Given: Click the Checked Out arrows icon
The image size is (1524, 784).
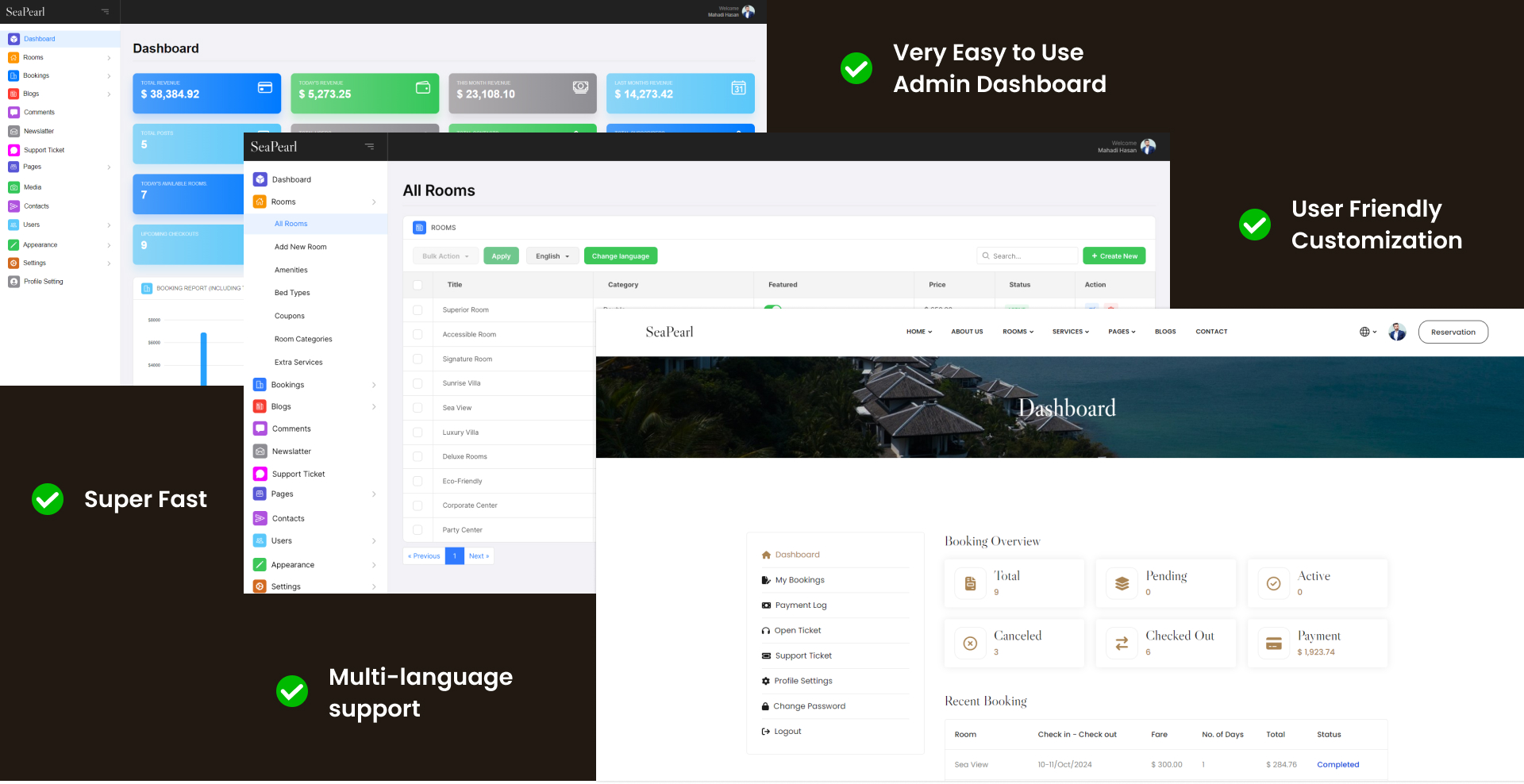Looking at the screenshot, I should click(x=1122, y=644).
